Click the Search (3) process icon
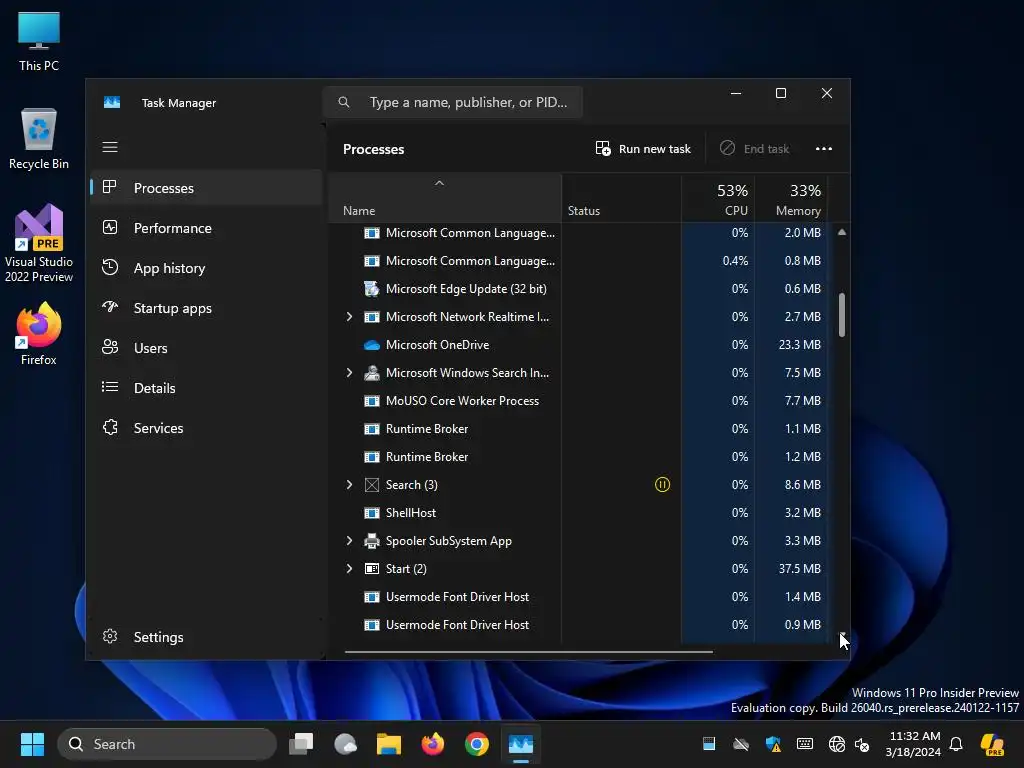Viewport: 1024px width, 768px height. [x=372, y=485]
